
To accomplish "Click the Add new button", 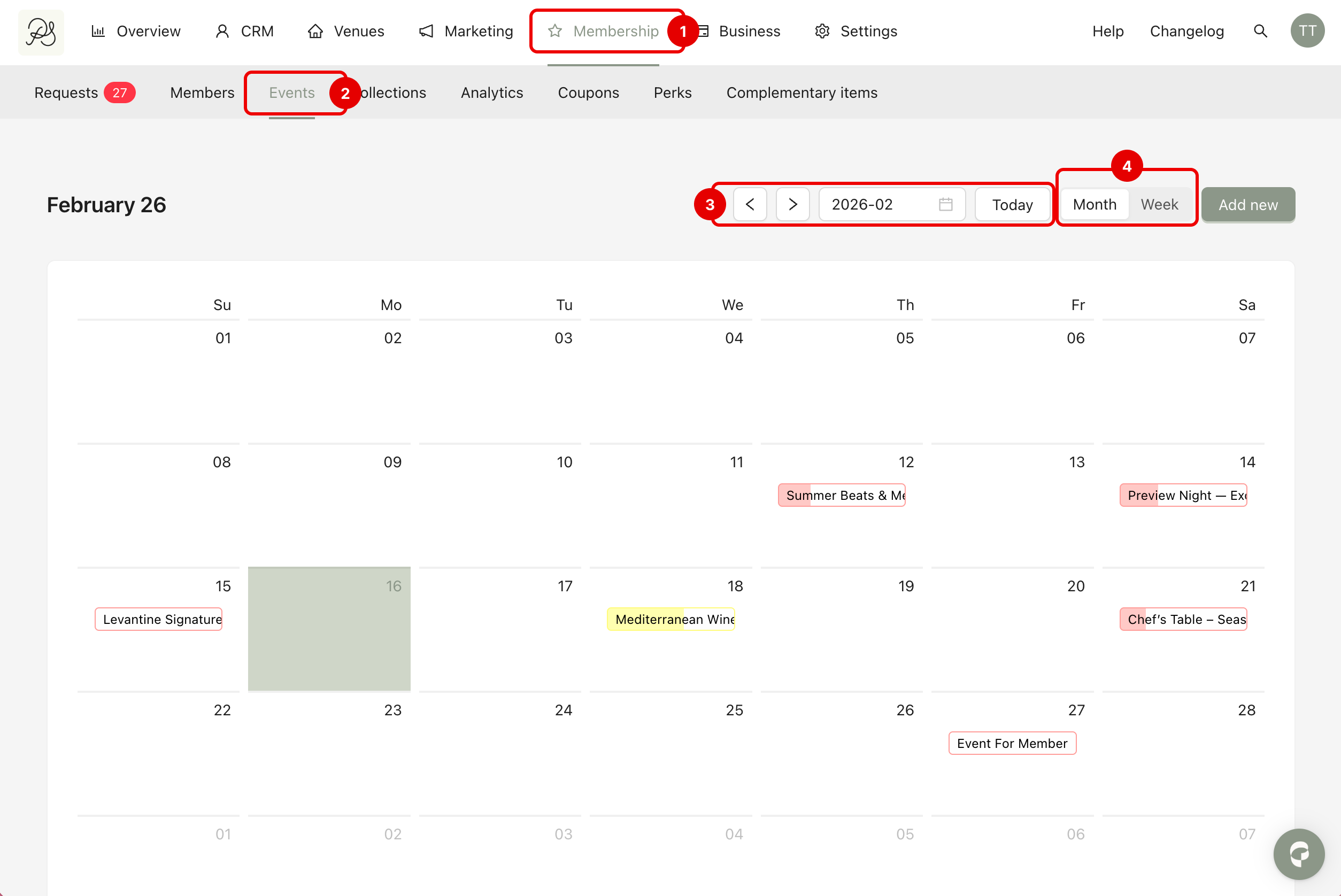I will pyautogui.click(x=1248, y=205).
